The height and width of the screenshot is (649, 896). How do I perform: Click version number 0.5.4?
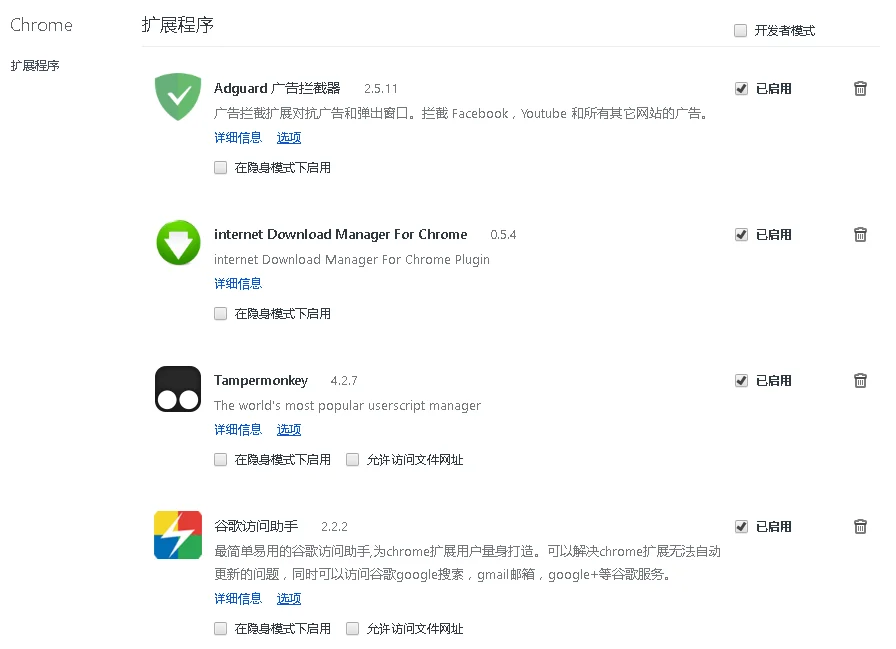click(x=503, y=235)
